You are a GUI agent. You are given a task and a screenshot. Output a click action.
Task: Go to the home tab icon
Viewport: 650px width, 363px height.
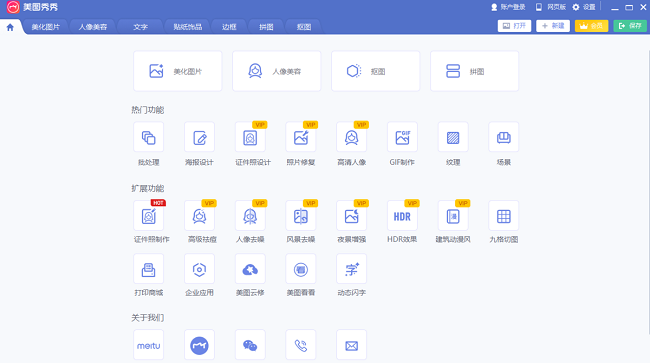10,27
